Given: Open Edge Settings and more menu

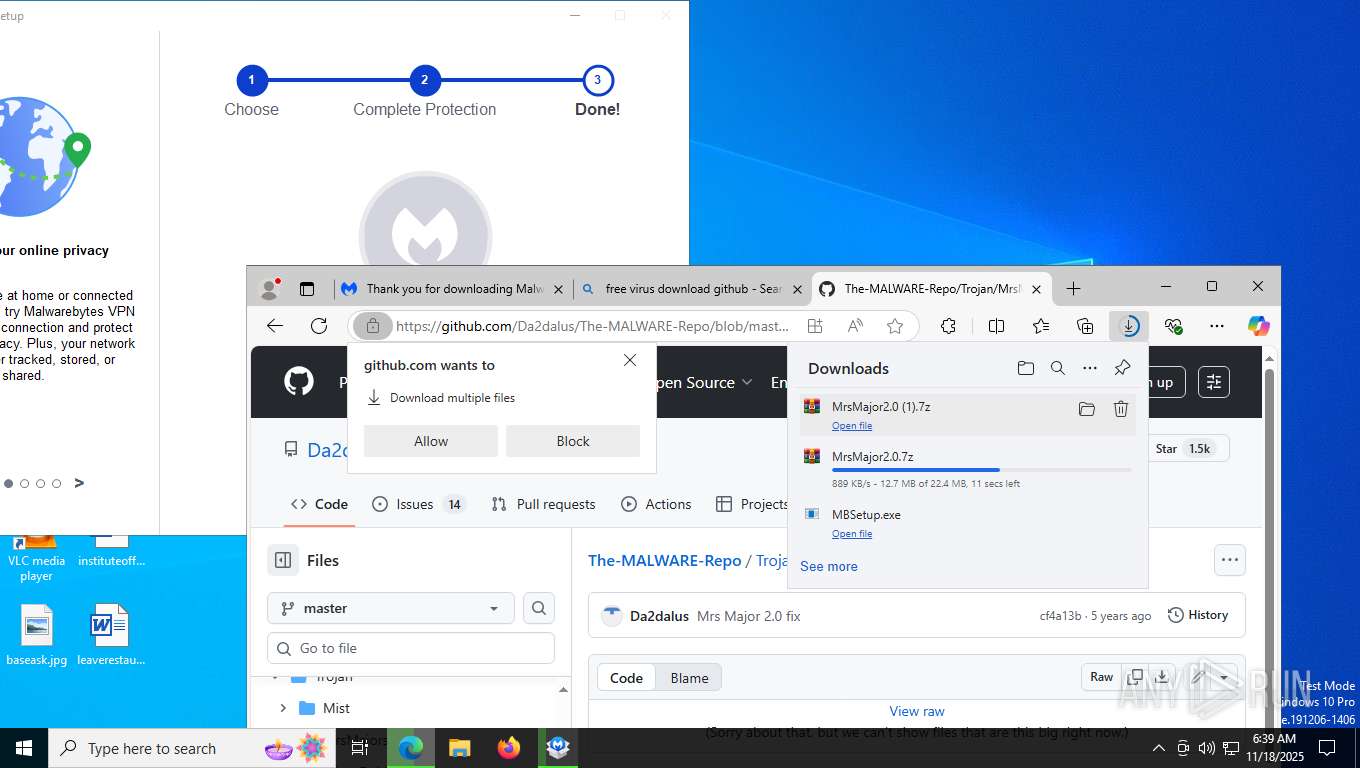Looking at the screenshot, I should pyautogui.click(x=1216, y=326).
